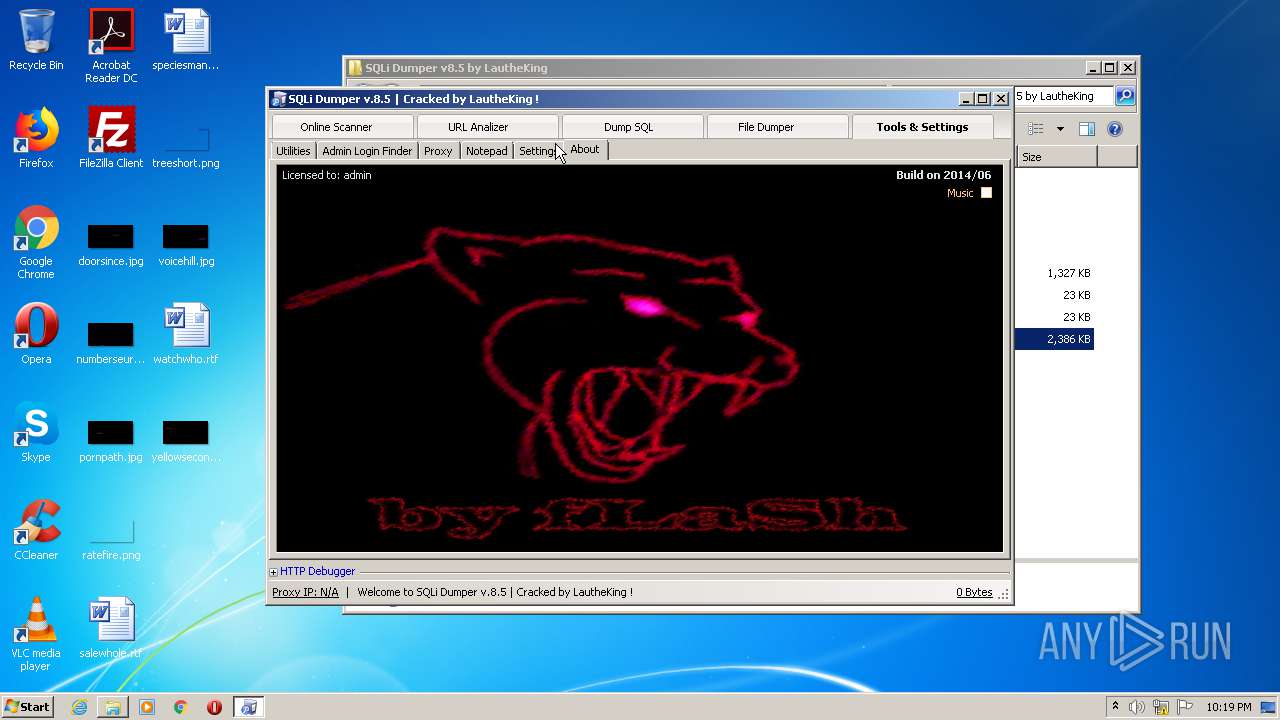The height and width of the screenshot is (720, 1280).
Task: Launch CCleaner desktop shortcut
Action: point(36,531)
